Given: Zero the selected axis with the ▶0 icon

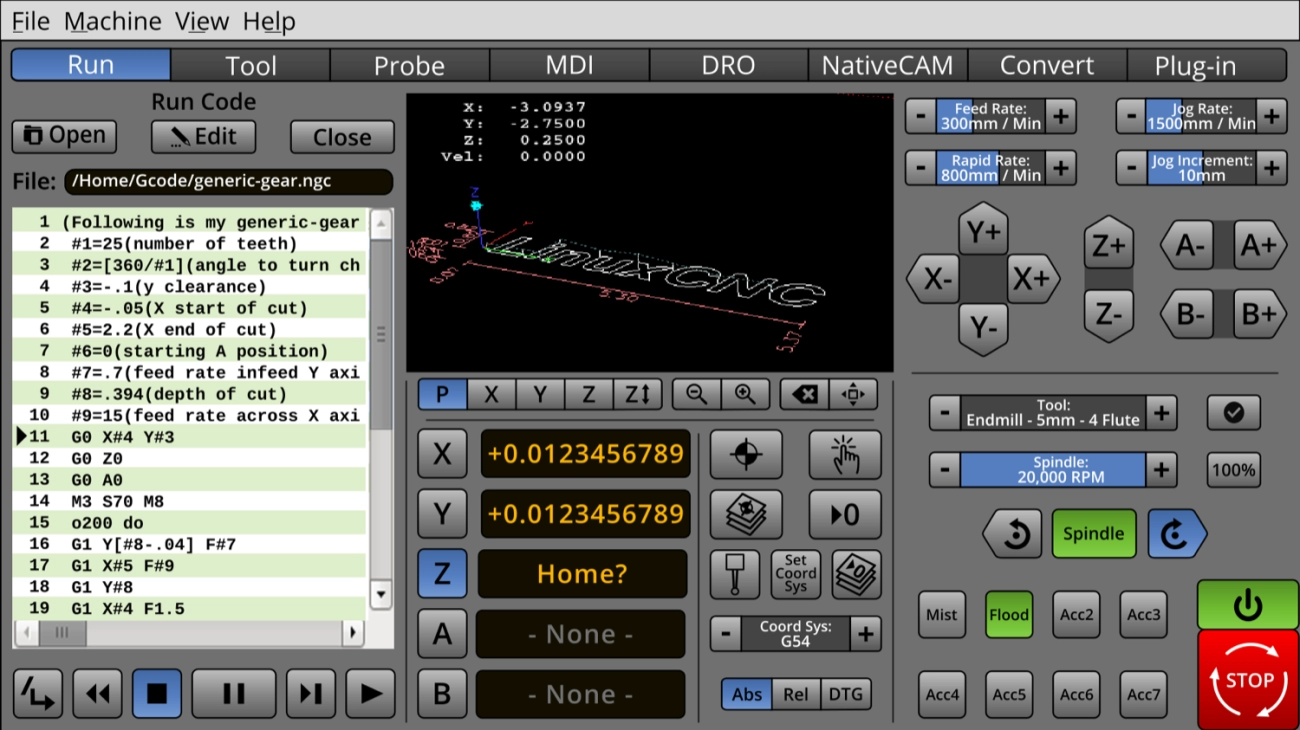Looking at the screenshot, I should 845,514.
